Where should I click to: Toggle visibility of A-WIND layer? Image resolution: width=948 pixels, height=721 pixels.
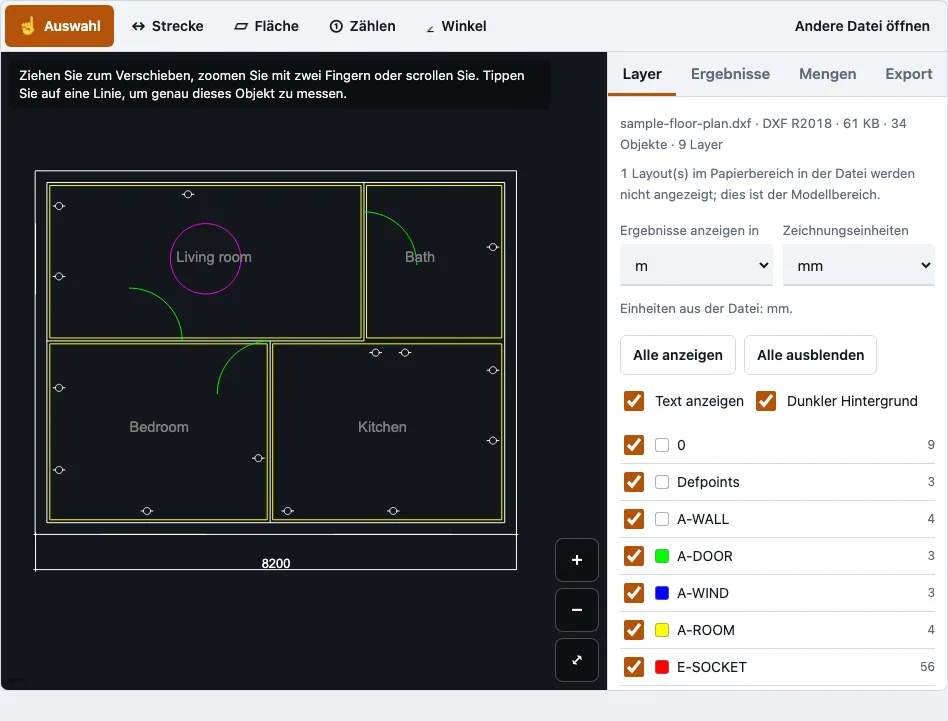[x=634, y=593]
